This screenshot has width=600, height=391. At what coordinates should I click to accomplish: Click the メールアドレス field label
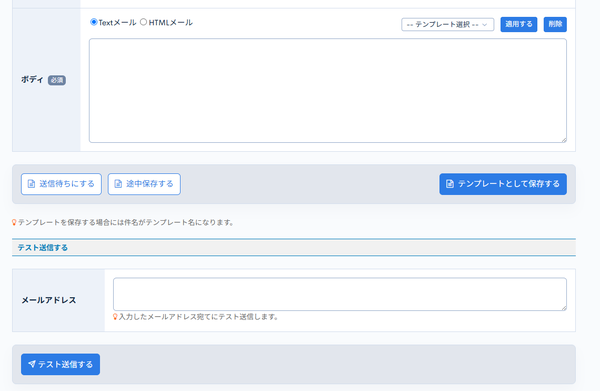coord(49,300)
